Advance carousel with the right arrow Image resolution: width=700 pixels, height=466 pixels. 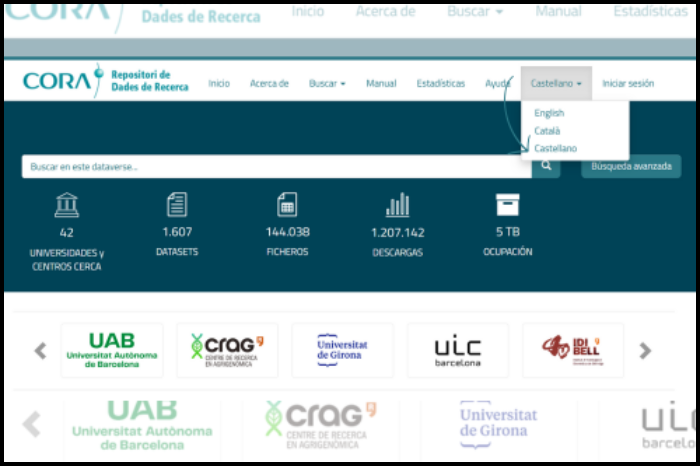[645, 351]
